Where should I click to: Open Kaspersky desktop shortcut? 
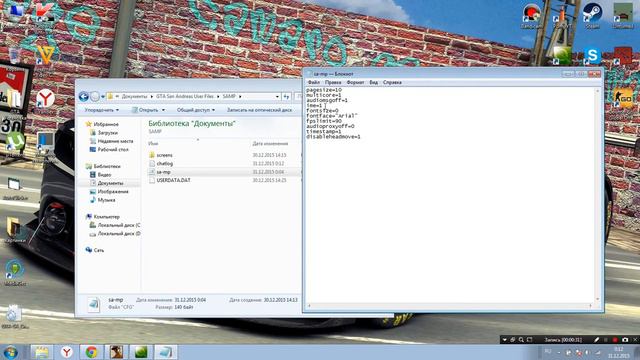[x=45, y=14]
